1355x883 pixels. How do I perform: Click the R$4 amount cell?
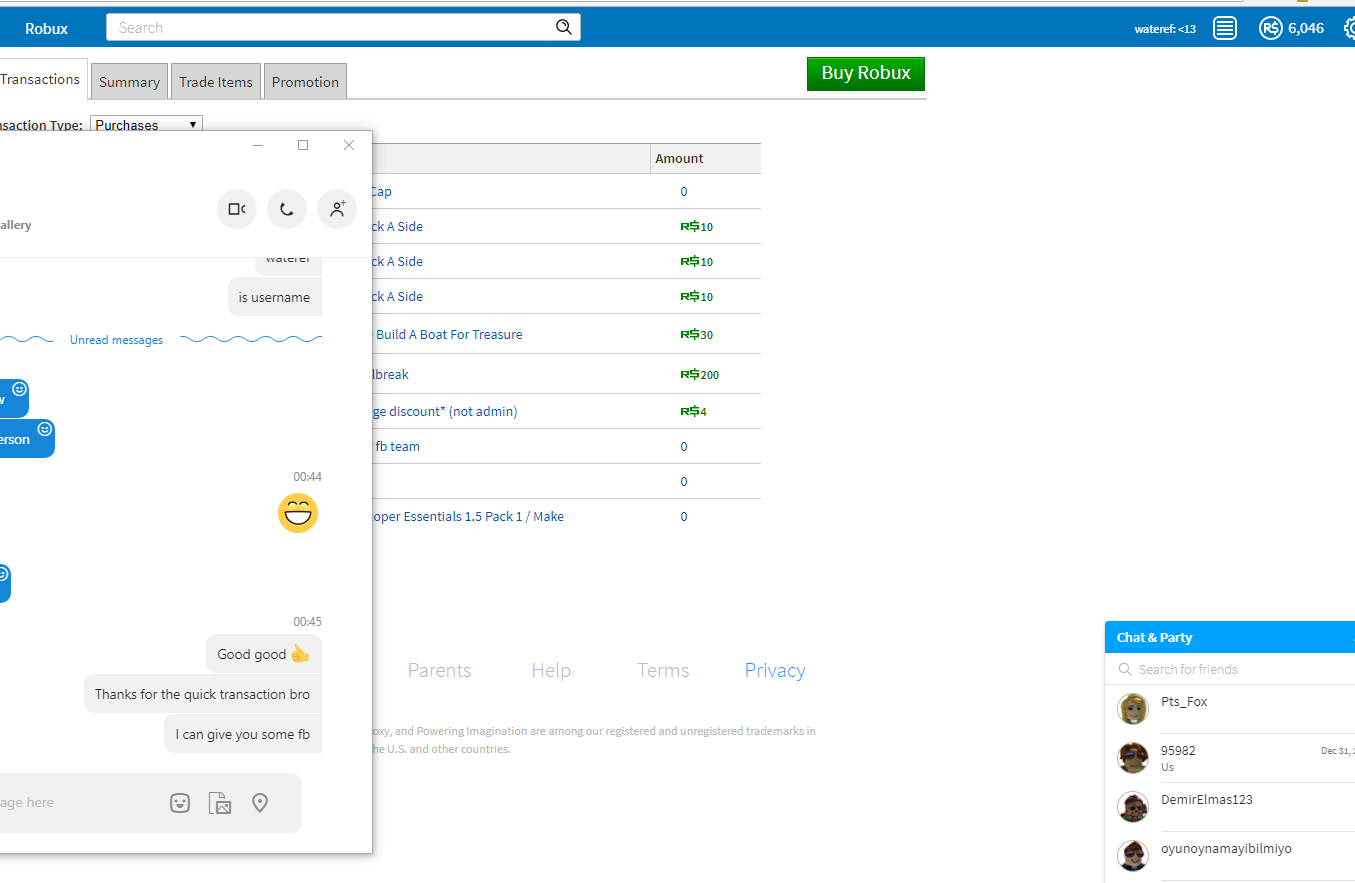(x=693, y=411)
